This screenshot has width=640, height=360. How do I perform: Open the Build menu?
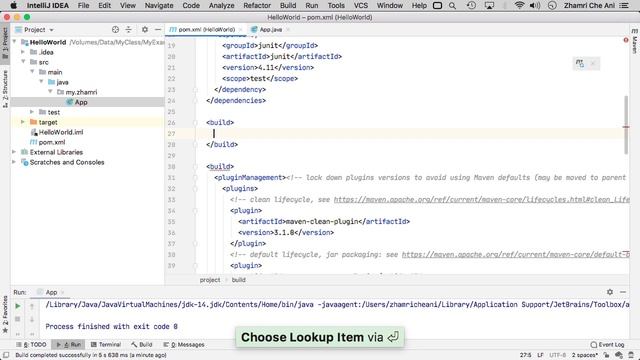point(288,6)
